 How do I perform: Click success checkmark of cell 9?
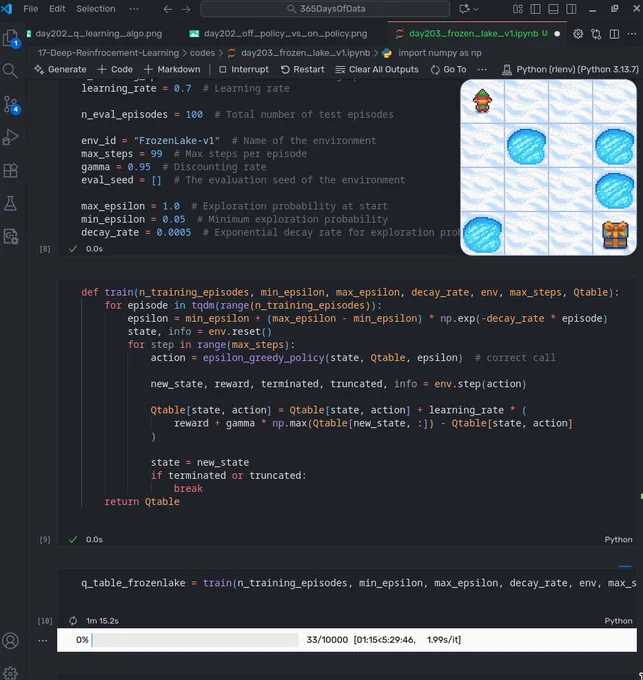coord(73,539)
